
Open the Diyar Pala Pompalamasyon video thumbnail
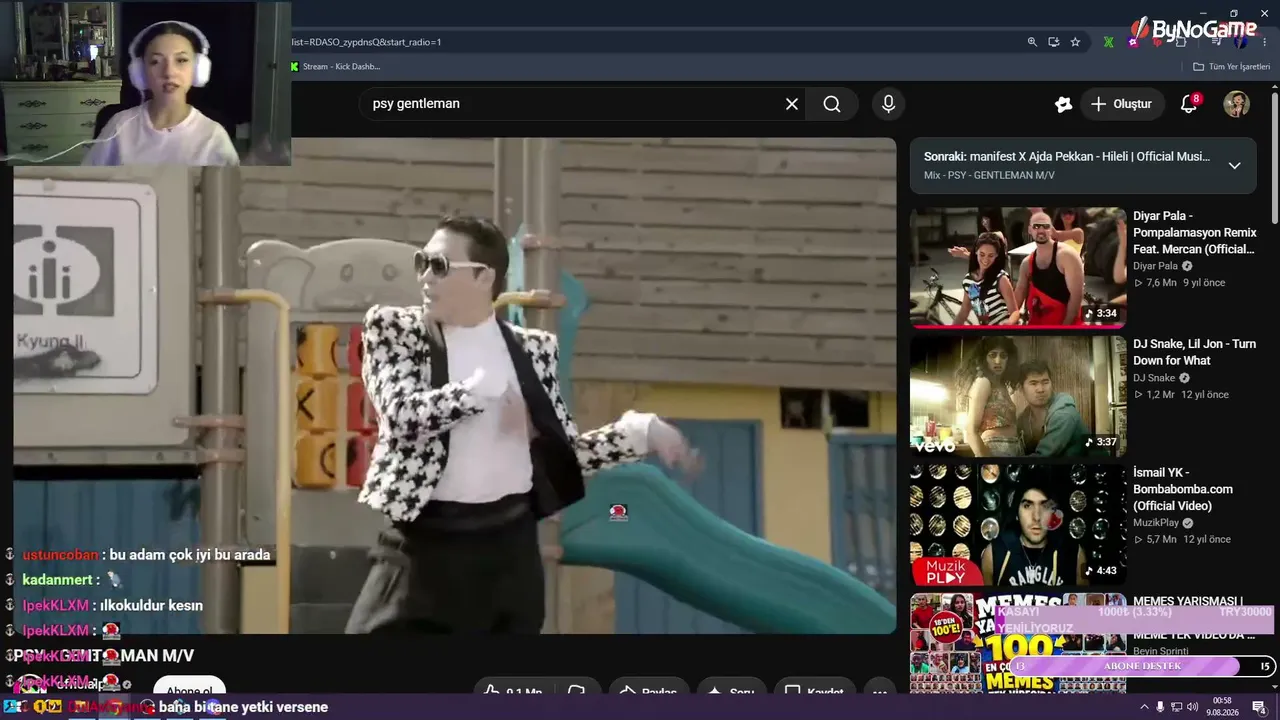click(x=1018, y=267)
